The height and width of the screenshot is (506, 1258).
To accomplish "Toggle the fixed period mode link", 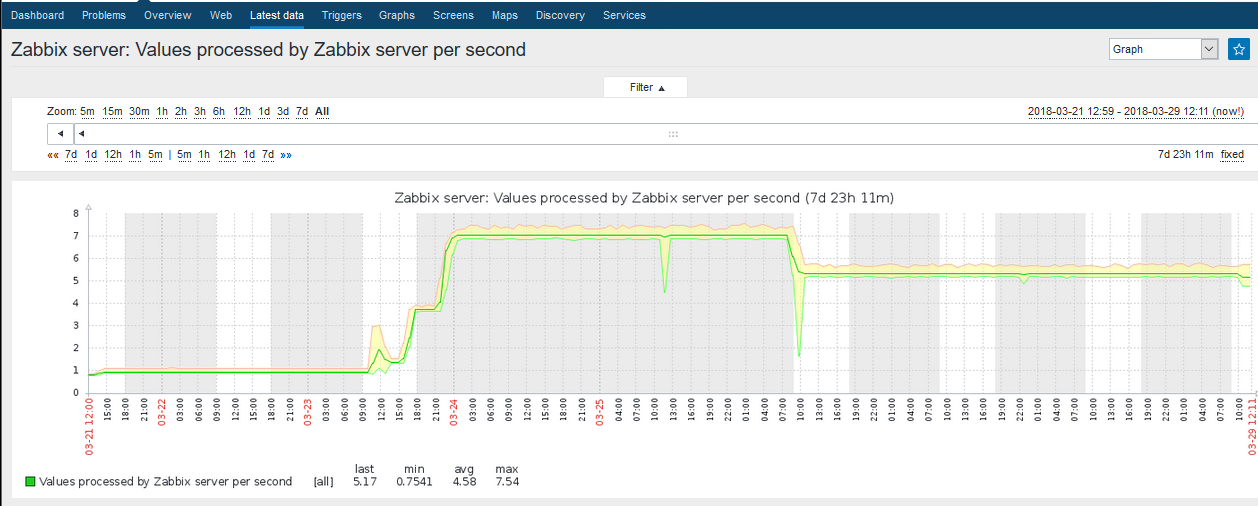I will (x=1232, y=155).
